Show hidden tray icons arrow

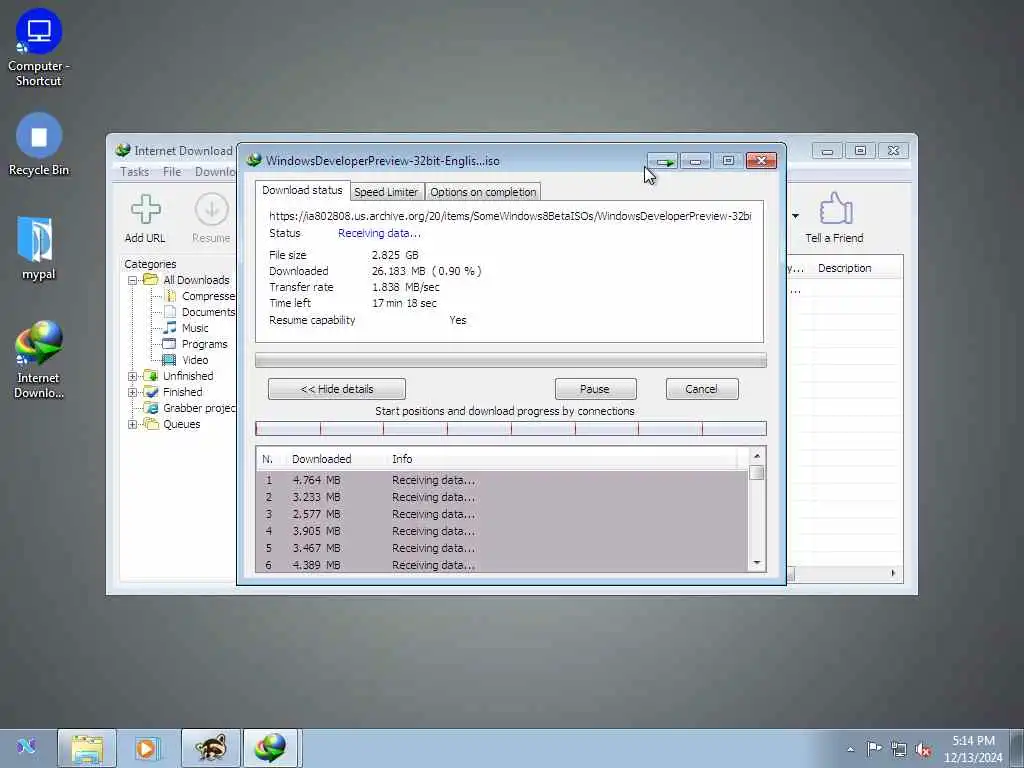click(850, 749)
